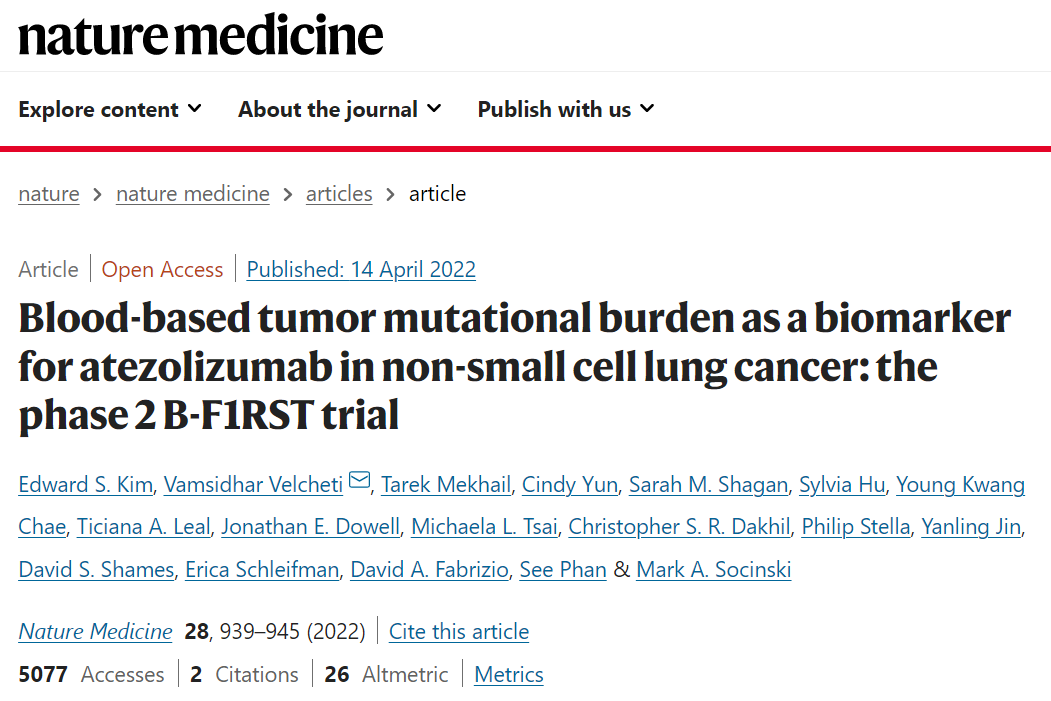Click author David A. Fabrizio's name
1051x701 pixels.
tap(430, 570)
